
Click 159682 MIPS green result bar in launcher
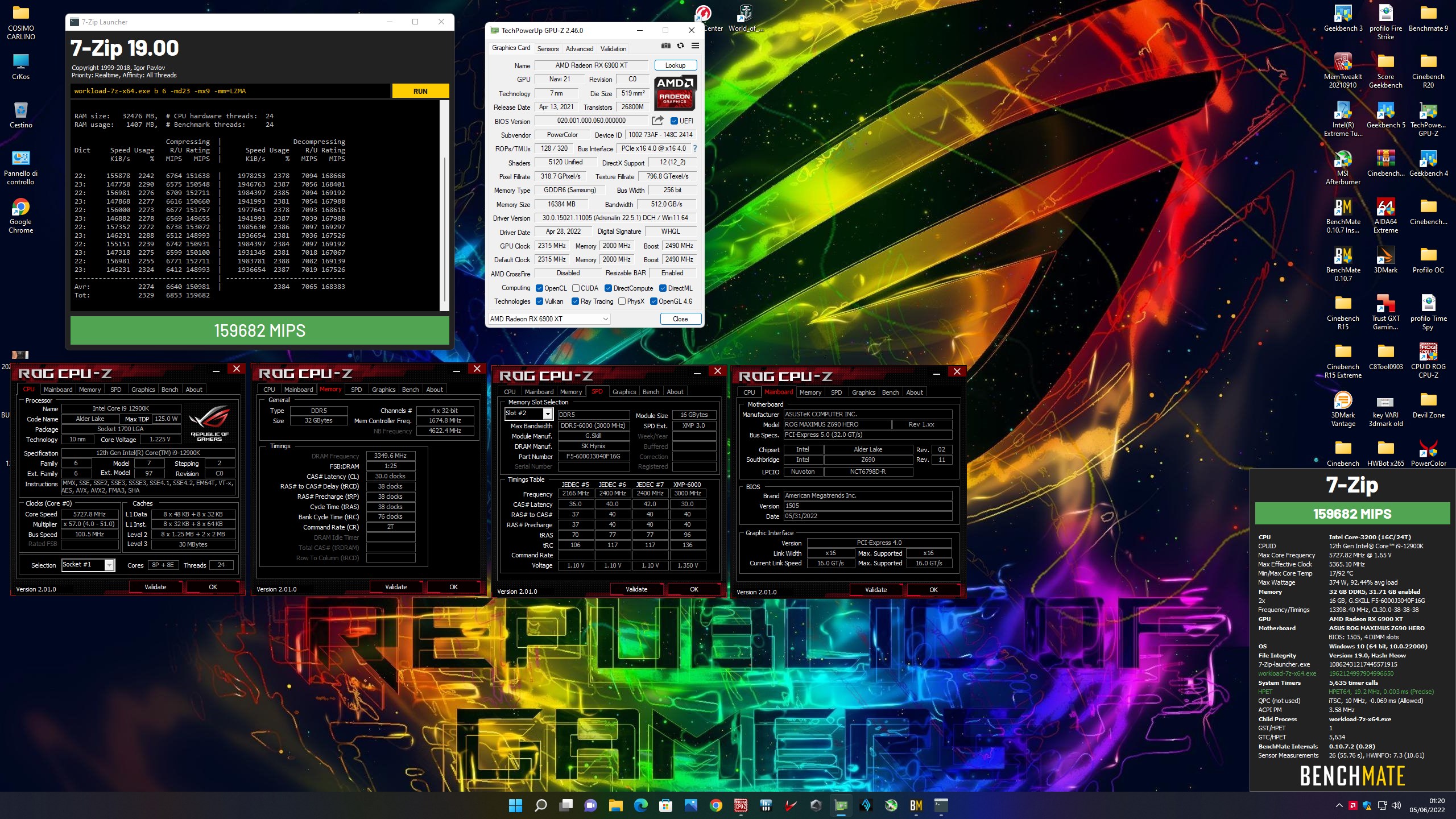pos(259,330)
